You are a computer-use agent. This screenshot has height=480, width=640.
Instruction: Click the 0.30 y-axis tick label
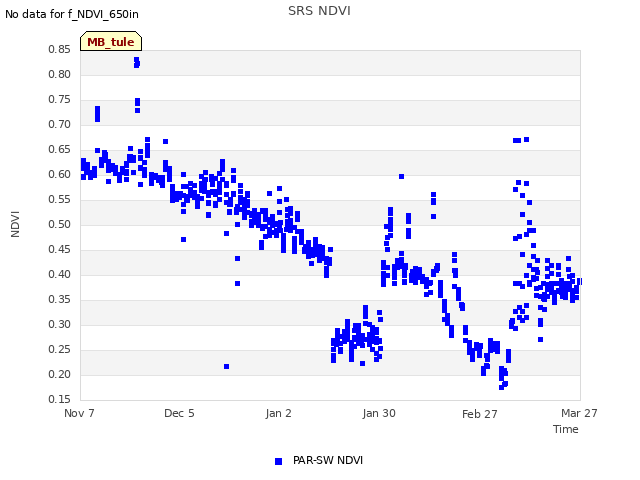click(59, 324)
